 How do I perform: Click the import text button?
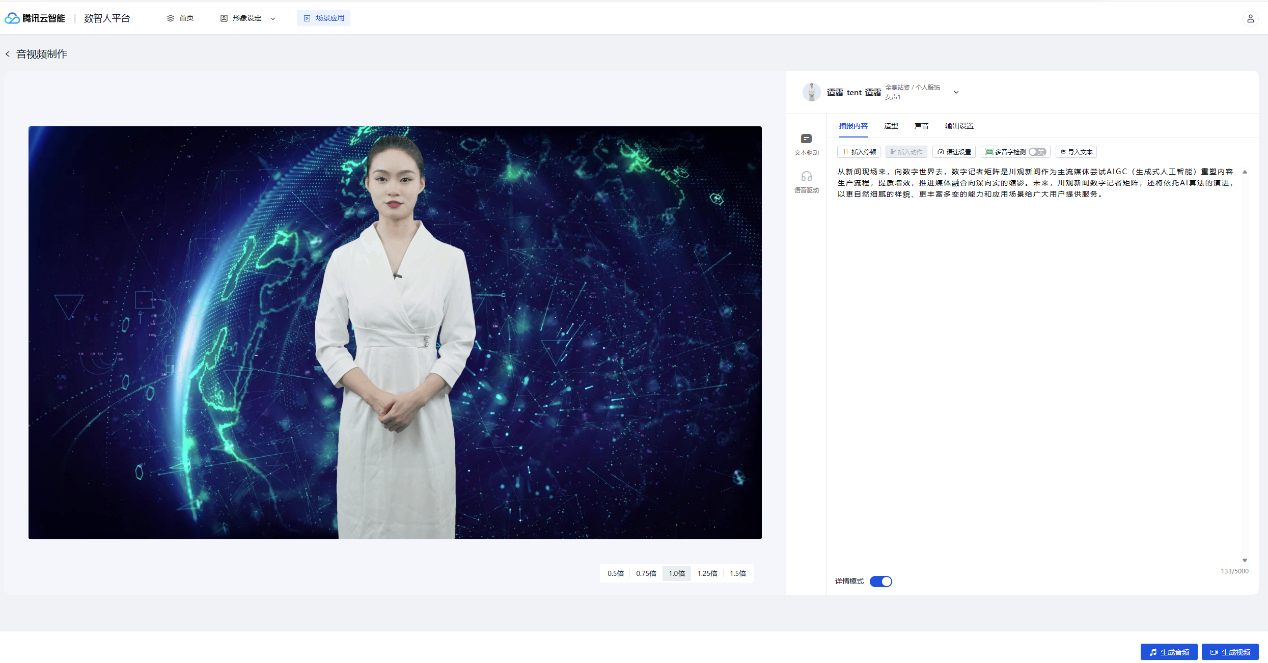[x=1076, y=152]
